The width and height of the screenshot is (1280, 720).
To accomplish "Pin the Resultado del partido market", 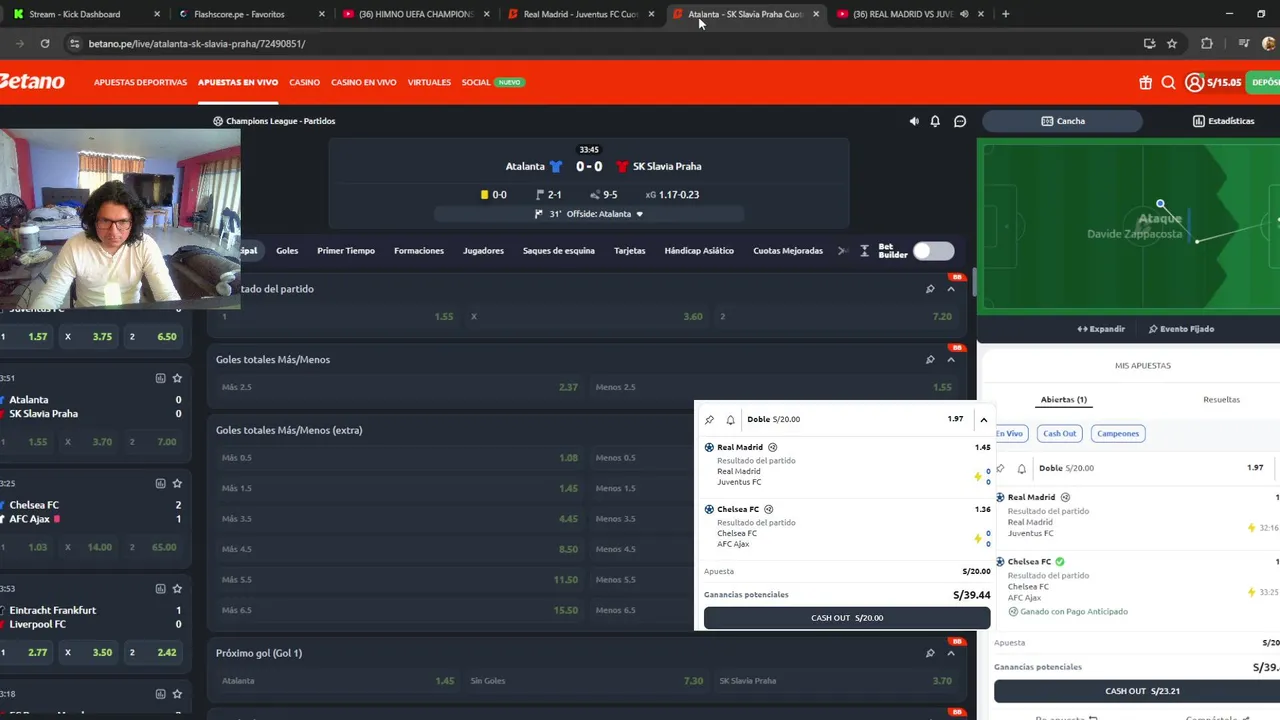I will [x=930, y=289].
